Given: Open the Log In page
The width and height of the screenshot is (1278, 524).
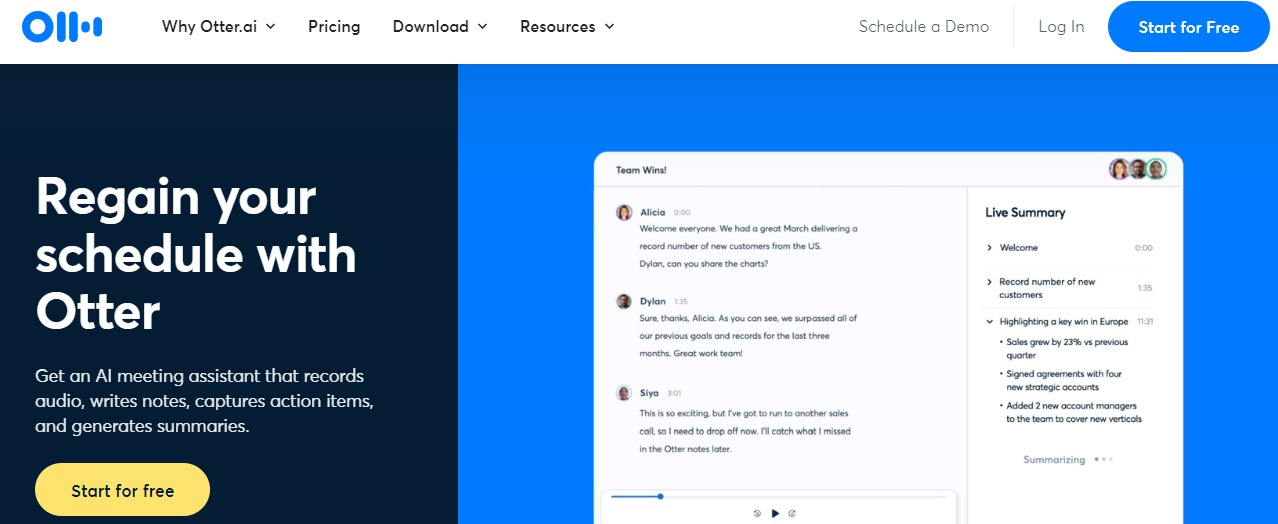Looking at the screenshot, I should click(1061, 27).
